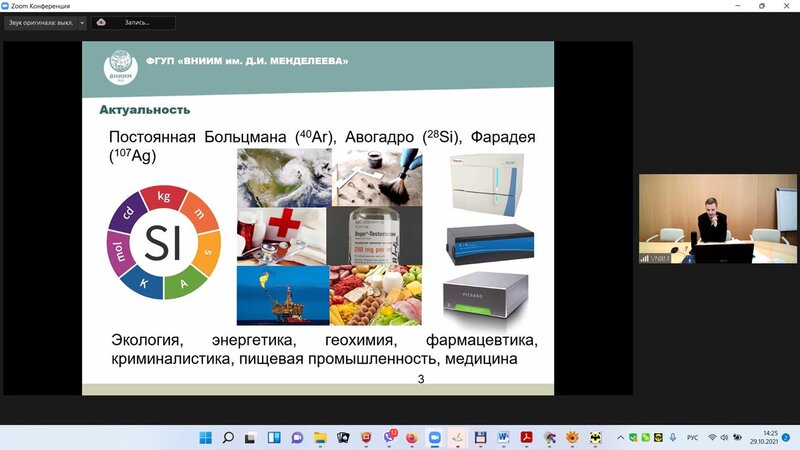Switch the РУС keyboard language indicator
Screen dimensions: 800x450
689,437
